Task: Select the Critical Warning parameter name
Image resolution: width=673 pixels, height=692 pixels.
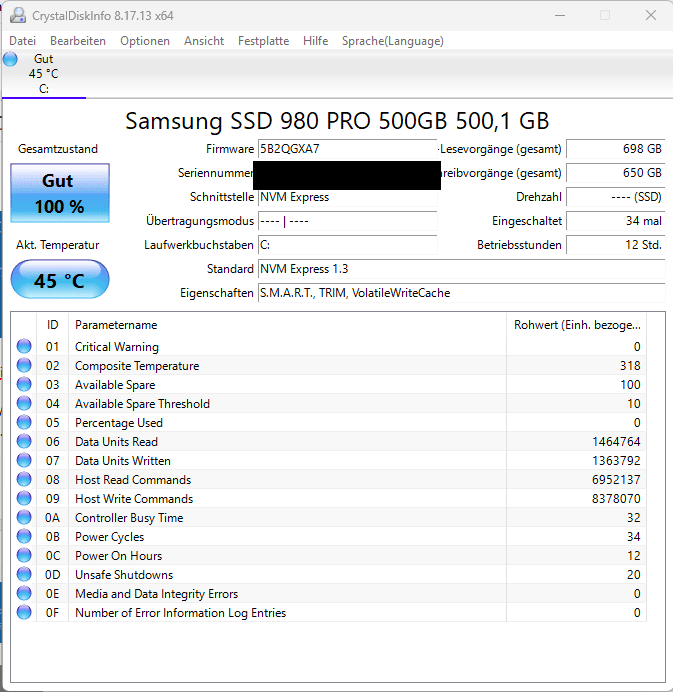Action: click(x=117, y=347)
